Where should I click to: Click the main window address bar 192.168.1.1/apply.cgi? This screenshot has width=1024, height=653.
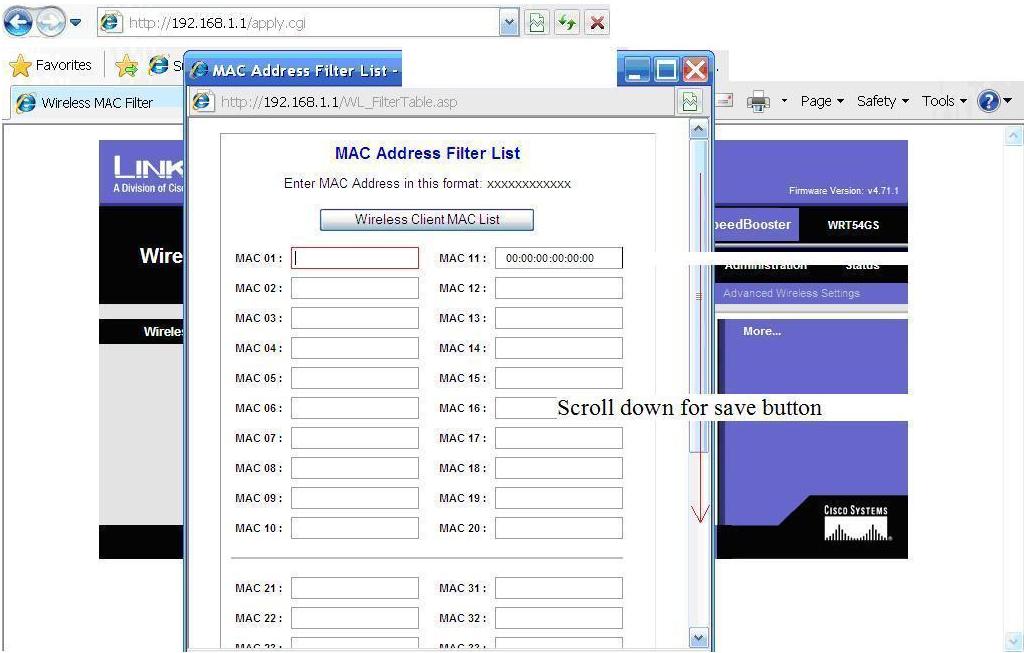(300, 24)
